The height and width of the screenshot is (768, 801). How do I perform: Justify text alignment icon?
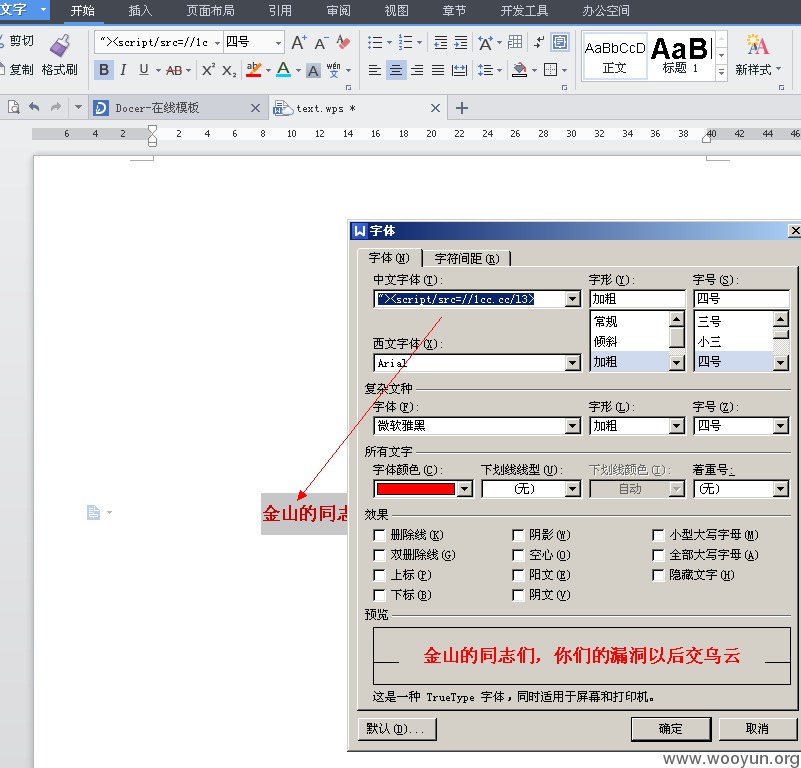pyautogui.click(x=438, y=70)
